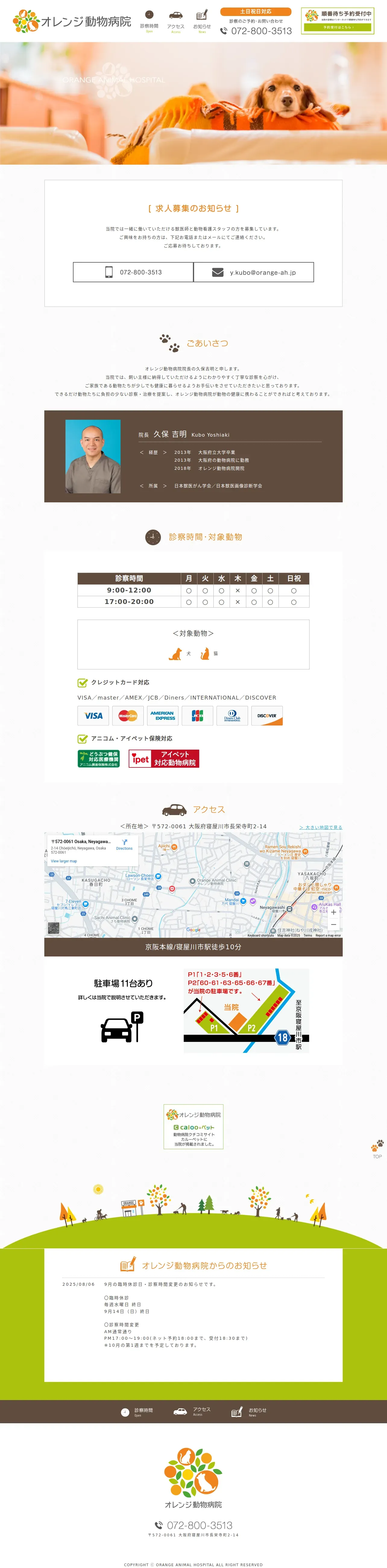This screenshot has height=1568, width=387.
Task: Open map Keyboard shortcuts
Action: coord(260,935)
